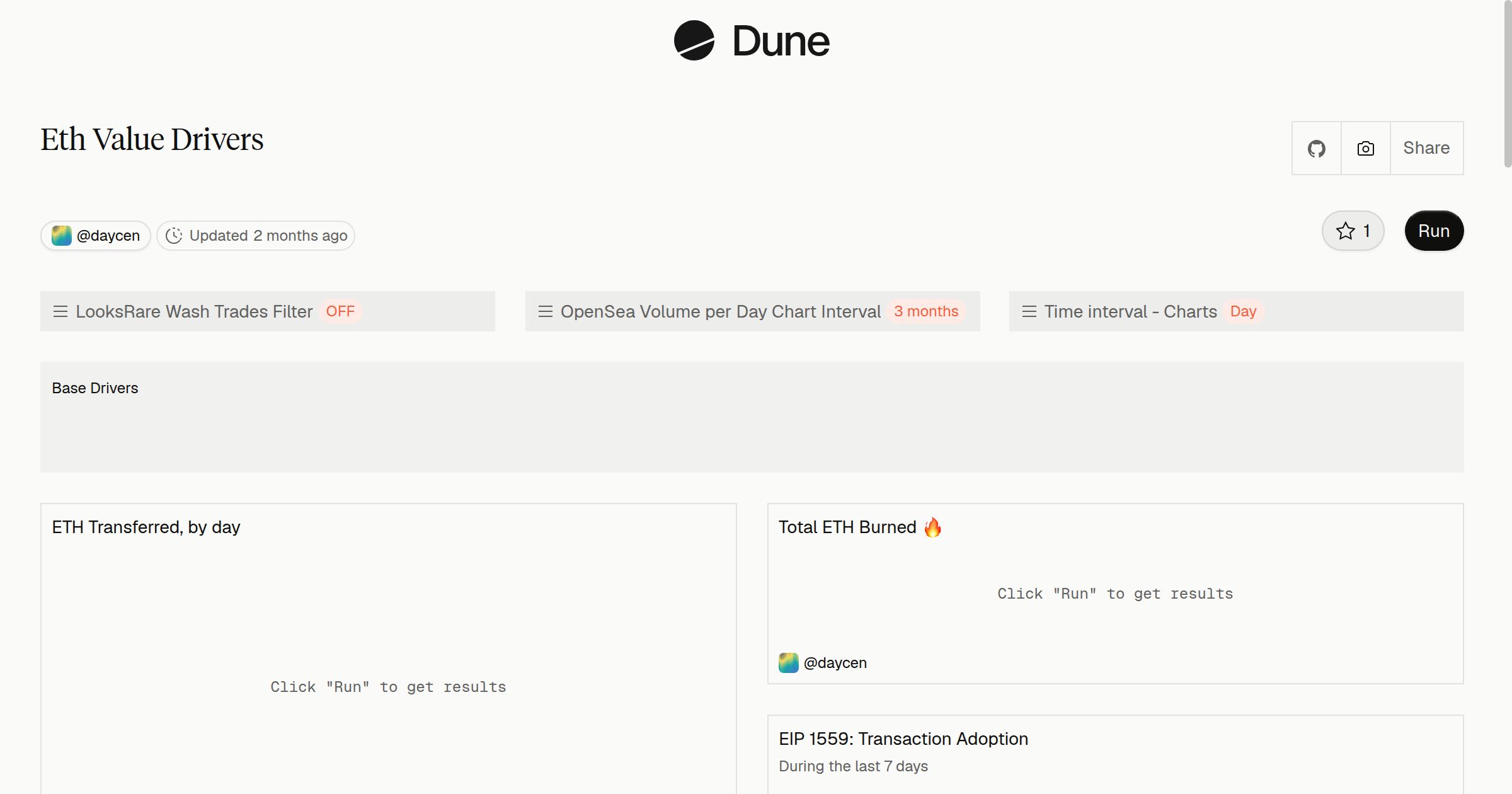The width and height of the screenshot is (1512, 794).
Task: Click the Share button
Action: click(1426, 148)
